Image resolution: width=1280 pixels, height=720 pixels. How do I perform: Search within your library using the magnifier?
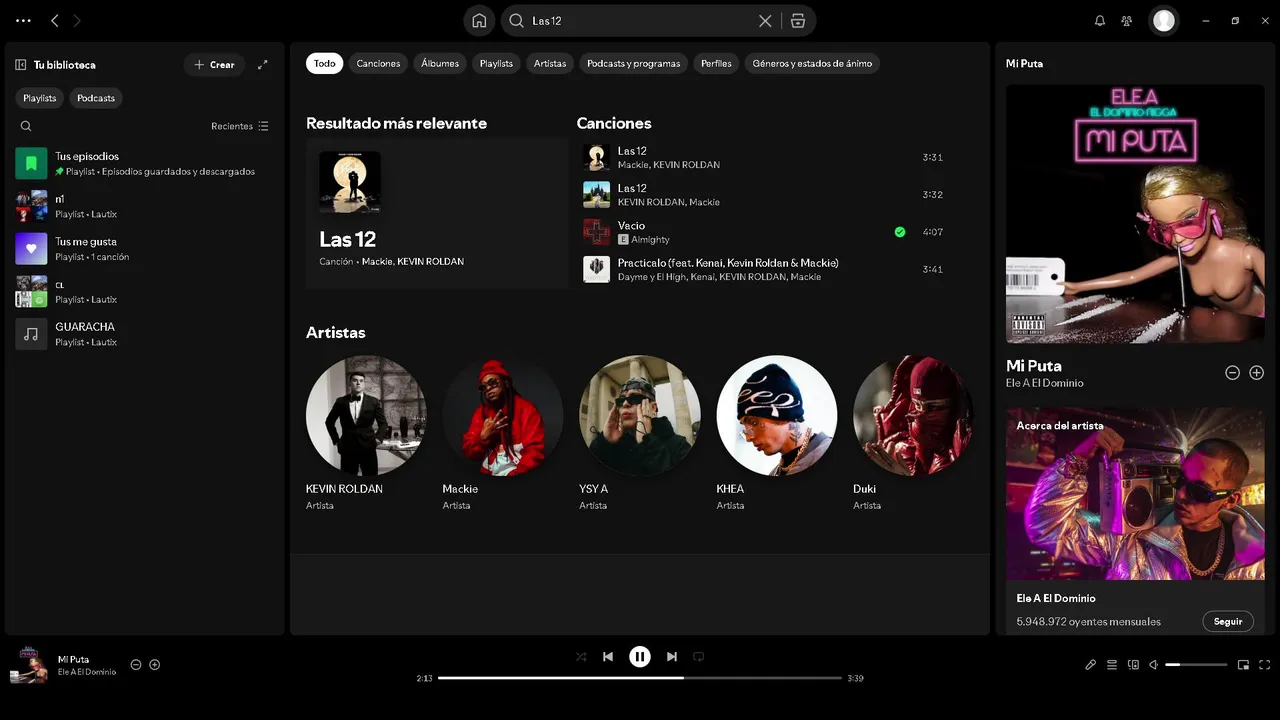click(x=26, y=126)
